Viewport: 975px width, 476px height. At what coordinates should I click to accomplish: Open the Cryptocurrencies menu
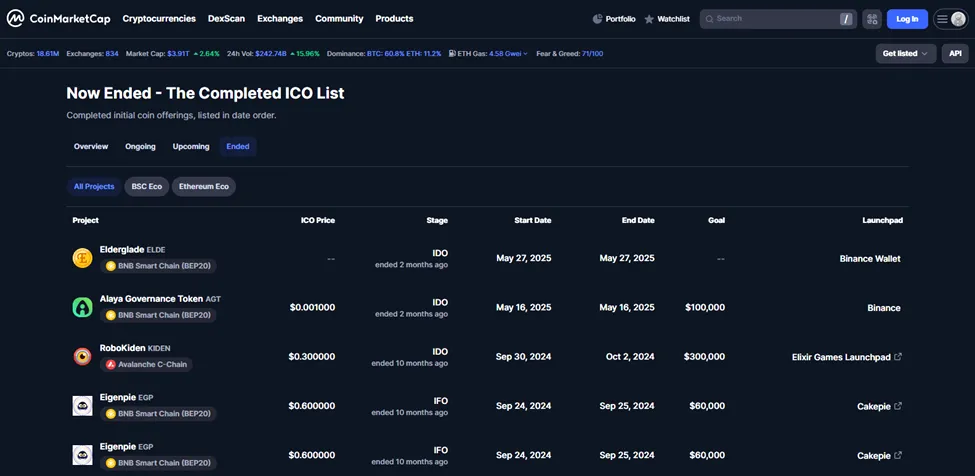coord(159,19)
